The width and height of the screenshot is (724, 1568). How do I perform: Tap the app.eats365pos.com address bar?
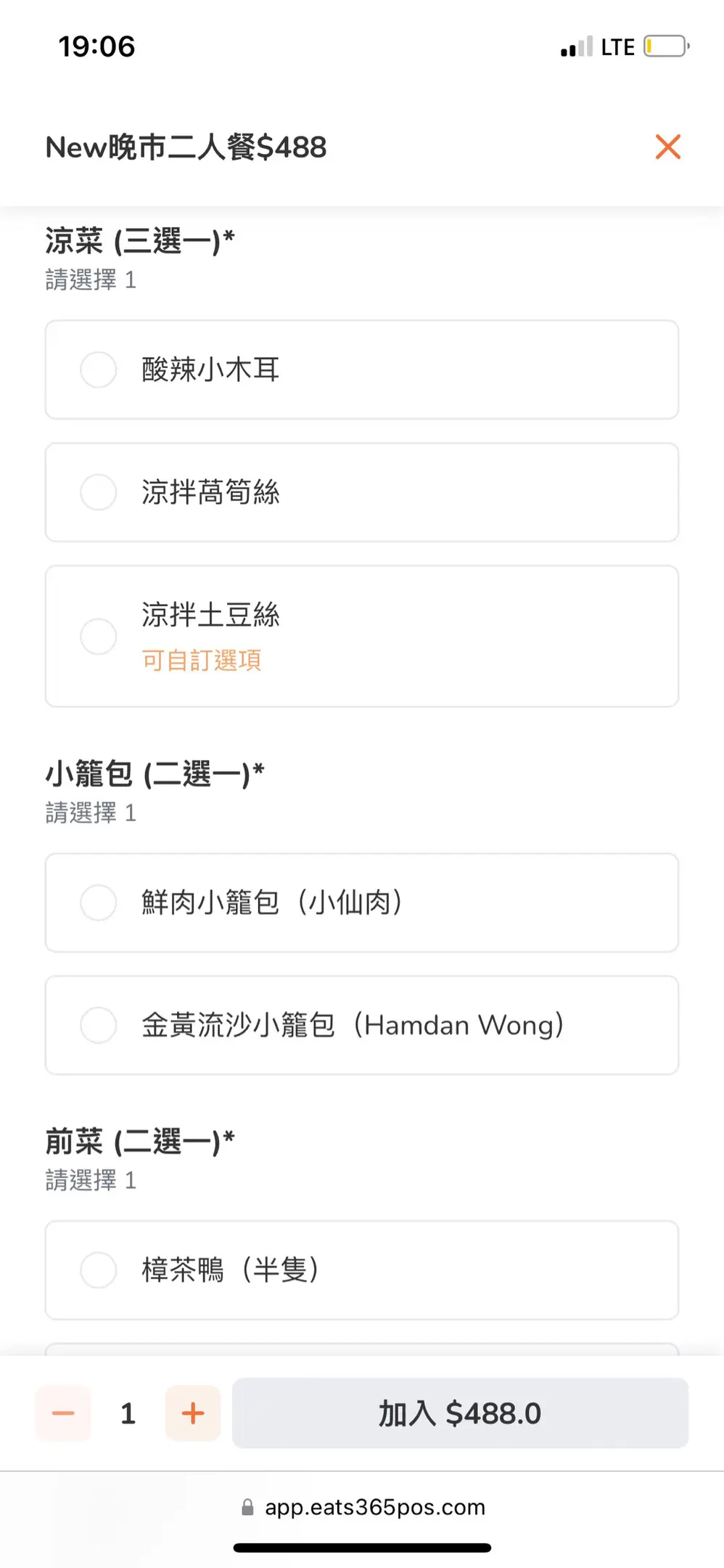pyautogui.click(x=374, y=1507)
